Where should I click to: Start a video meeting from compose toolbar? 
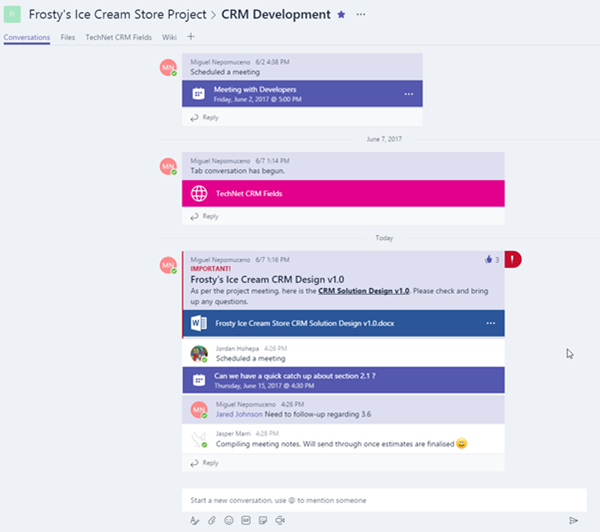pos(280,520)
